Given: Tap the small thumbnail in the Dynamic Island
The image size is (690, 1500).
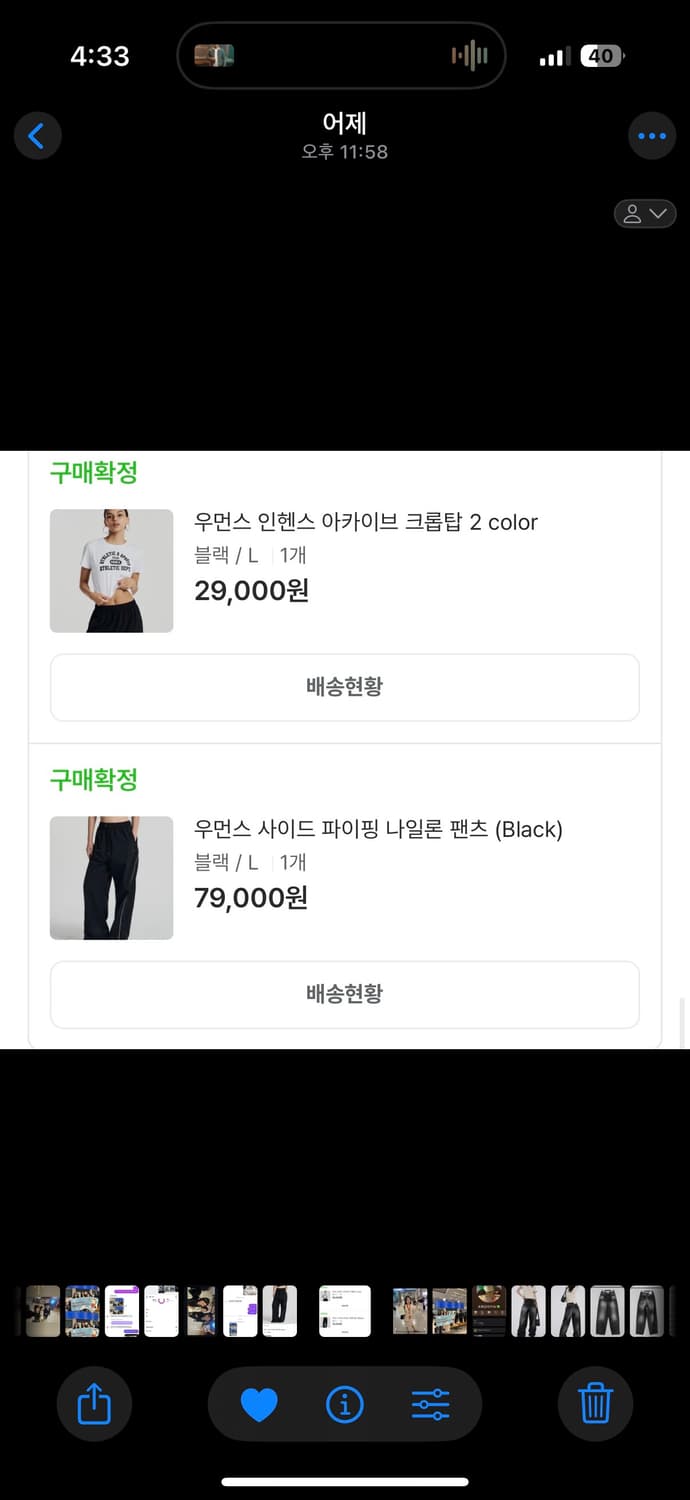Looking at the screenshot, I should click(x=214, y=56).
